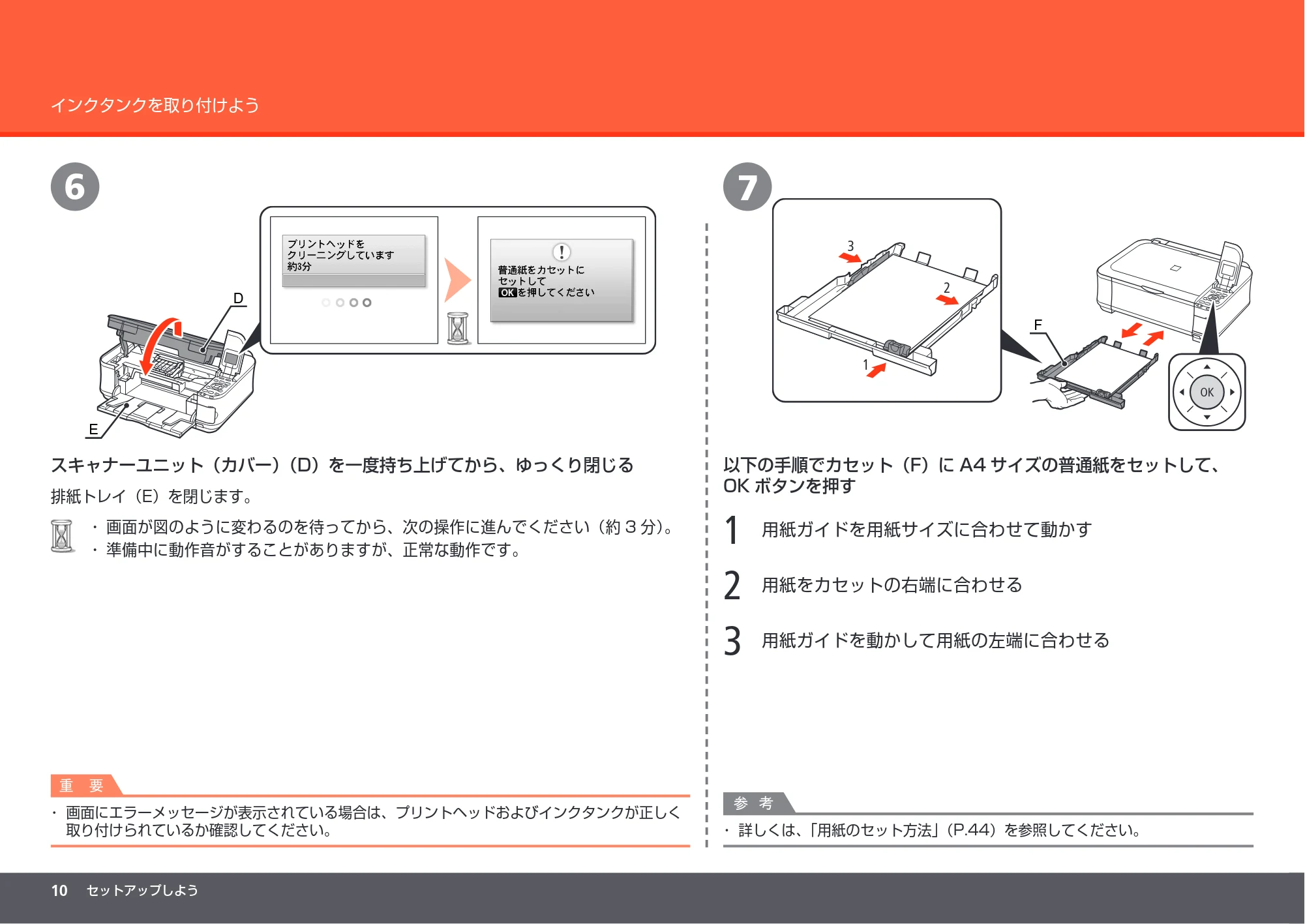1305x924 pixels.
Task: Click the cleaning message プリントヘッドをクリーニングしています
Action: pyautogui.click(x=340, y=249)
